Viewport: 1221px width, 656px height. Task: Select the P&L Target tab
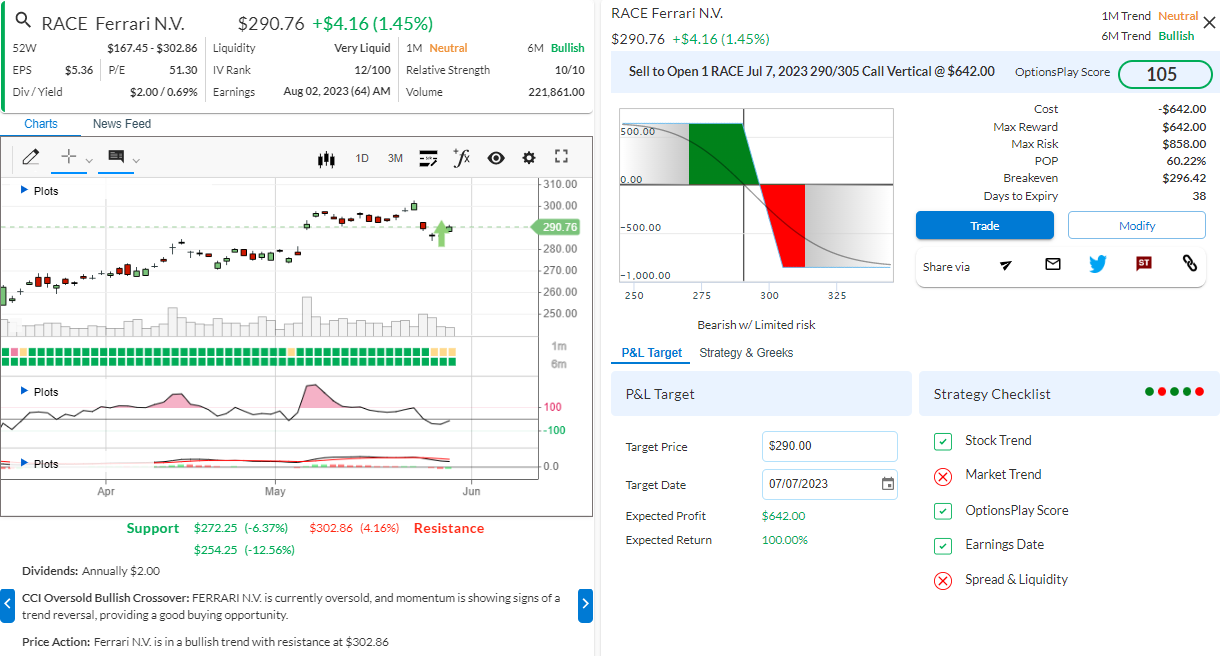point(652,353)
